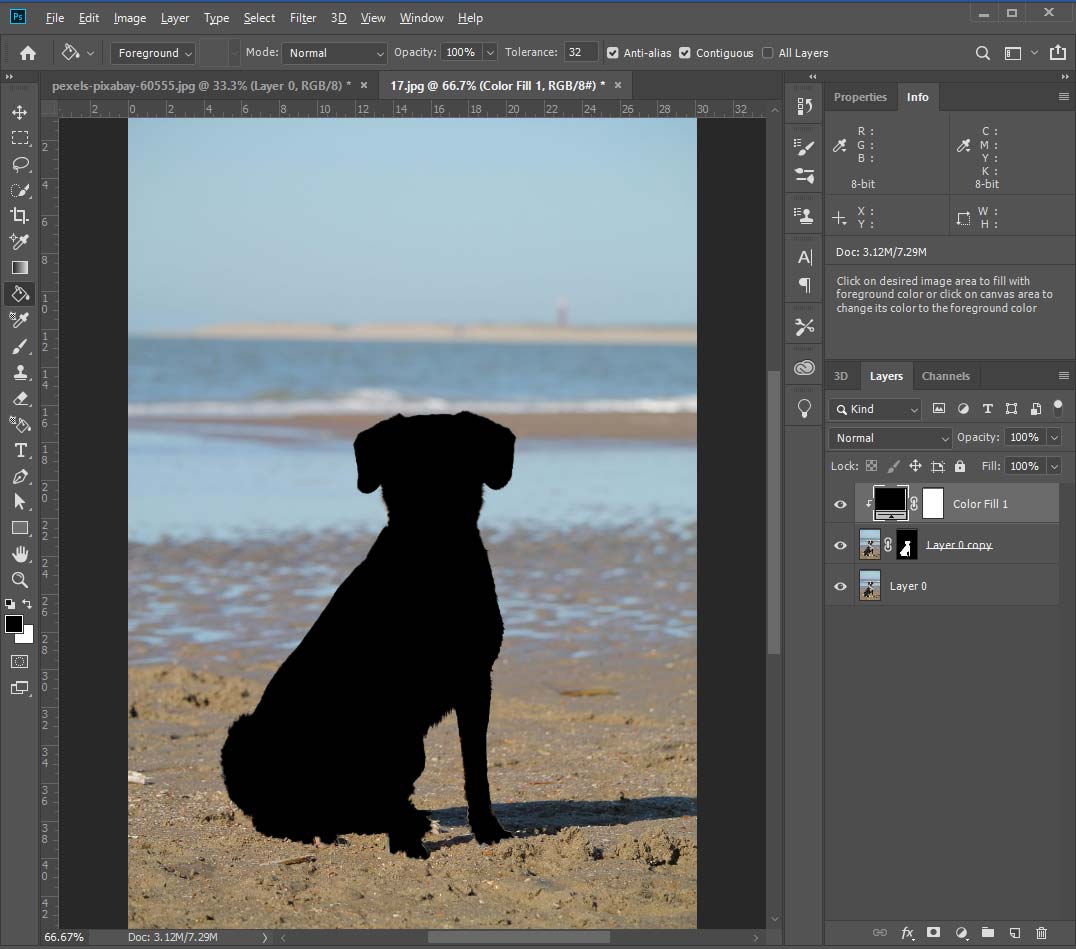Screen dimensions: 1076x949
Task: Select the Zoom tool
Action: [x=19, y=580]
